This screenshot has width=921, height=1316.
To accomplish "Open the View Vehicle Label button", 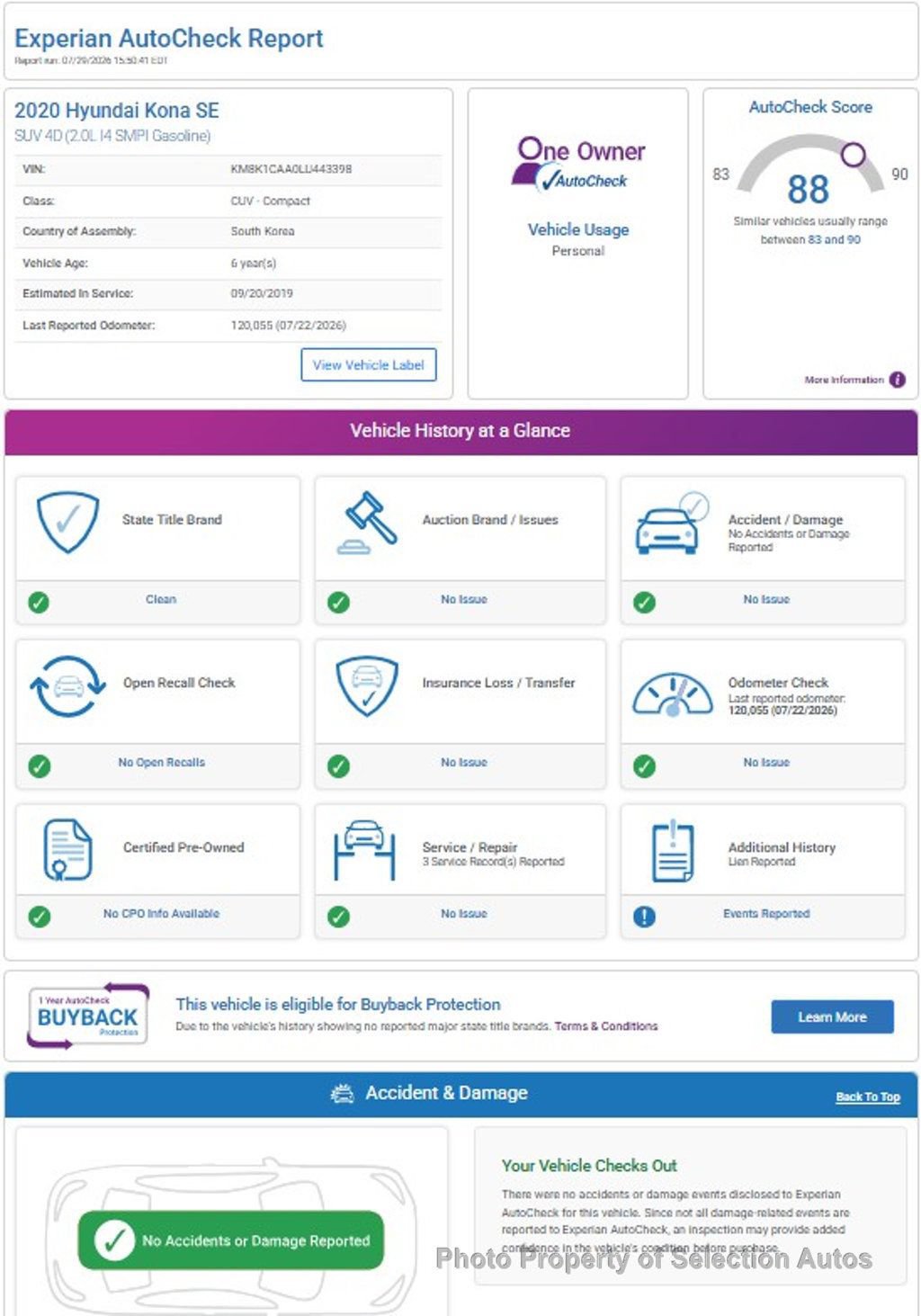I will [369, 364].
